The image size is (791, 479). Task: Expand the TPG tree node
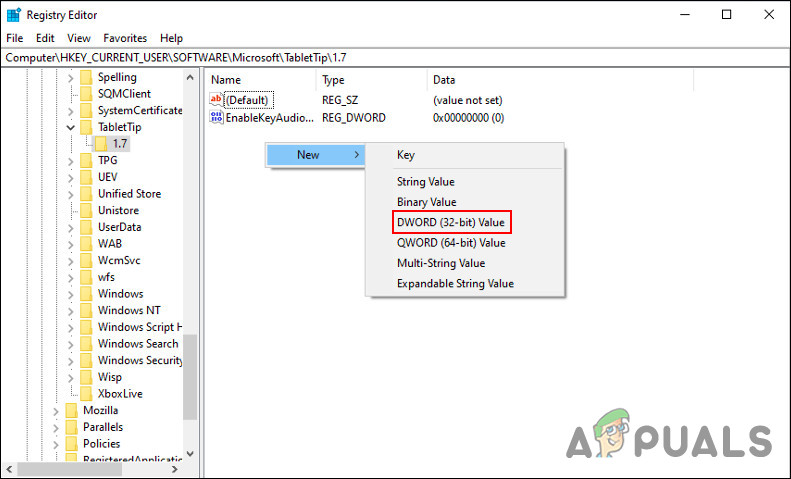[71, 161]
